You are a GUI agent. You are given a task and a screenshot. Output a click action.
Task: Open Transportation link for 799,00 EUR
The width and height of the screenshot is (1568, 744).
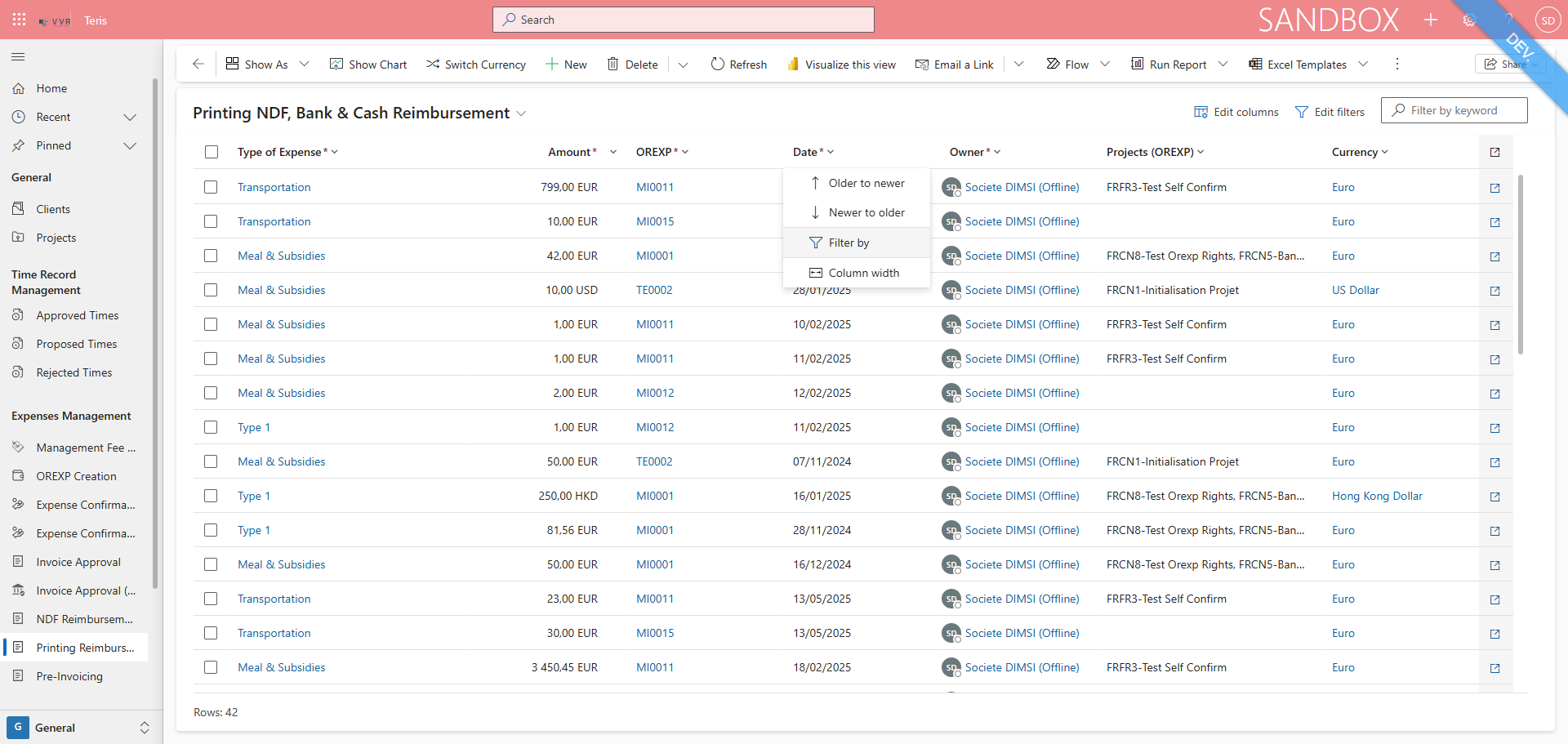(x=274, y=187)
